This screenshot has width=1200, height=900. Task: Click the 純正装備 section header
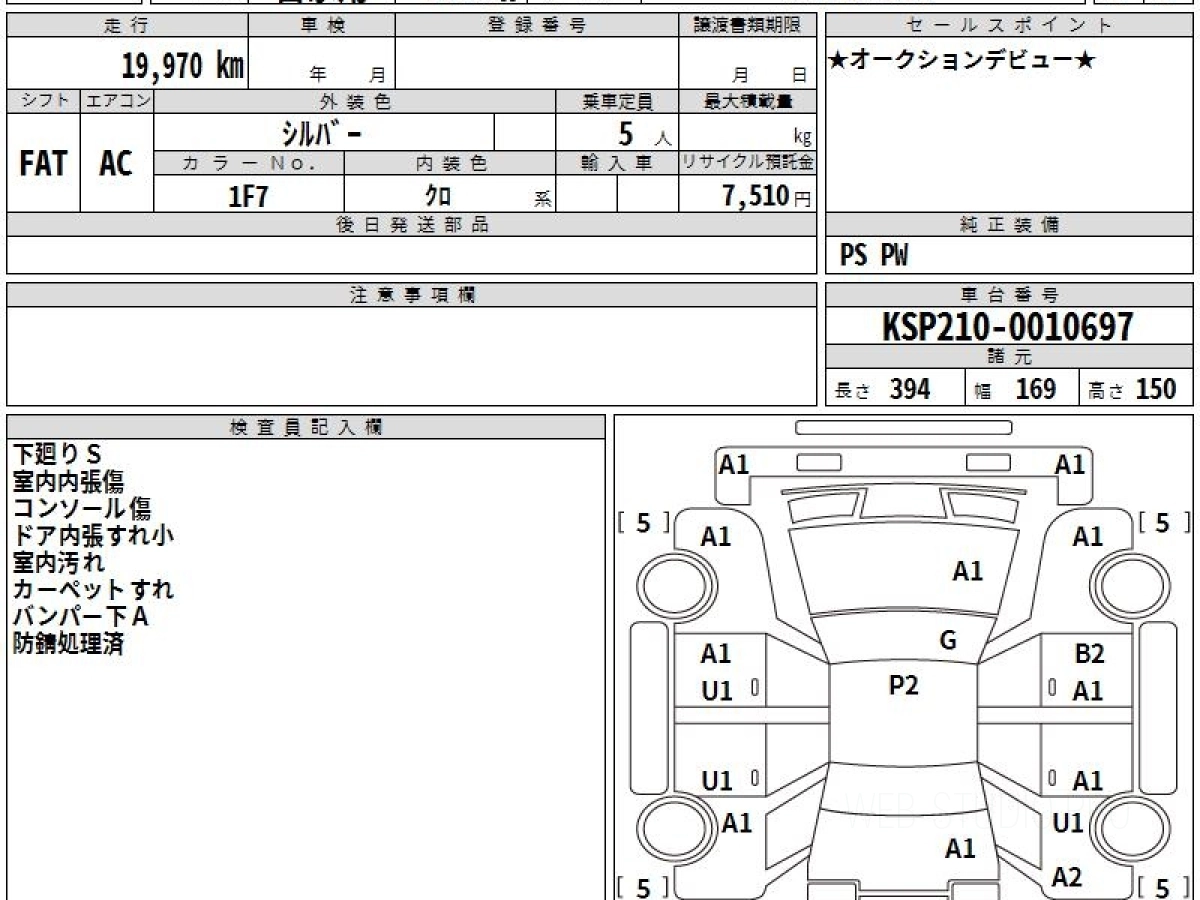(1010, 225)
